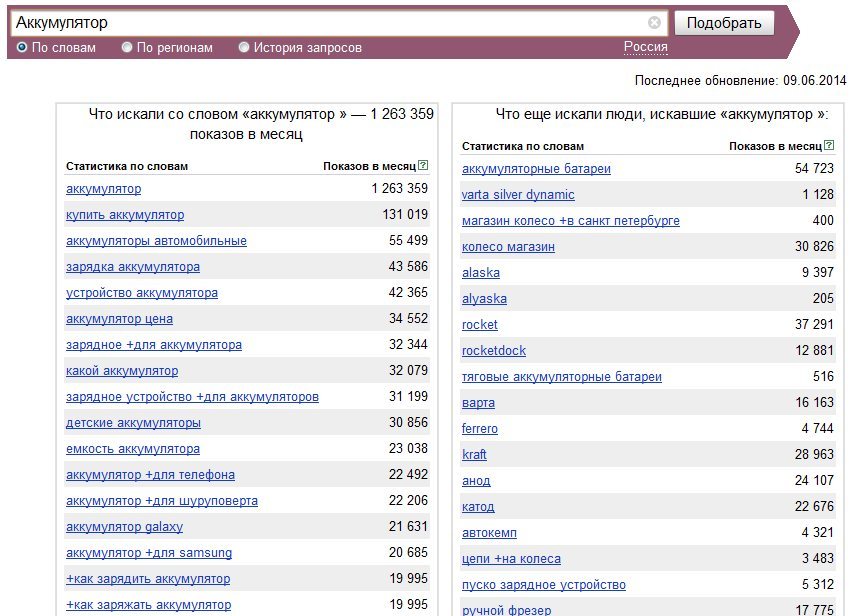This screenshot has width=861, height=616.
Task: Open the 'детские аккумуляторы' link
Action: point(133,423)
